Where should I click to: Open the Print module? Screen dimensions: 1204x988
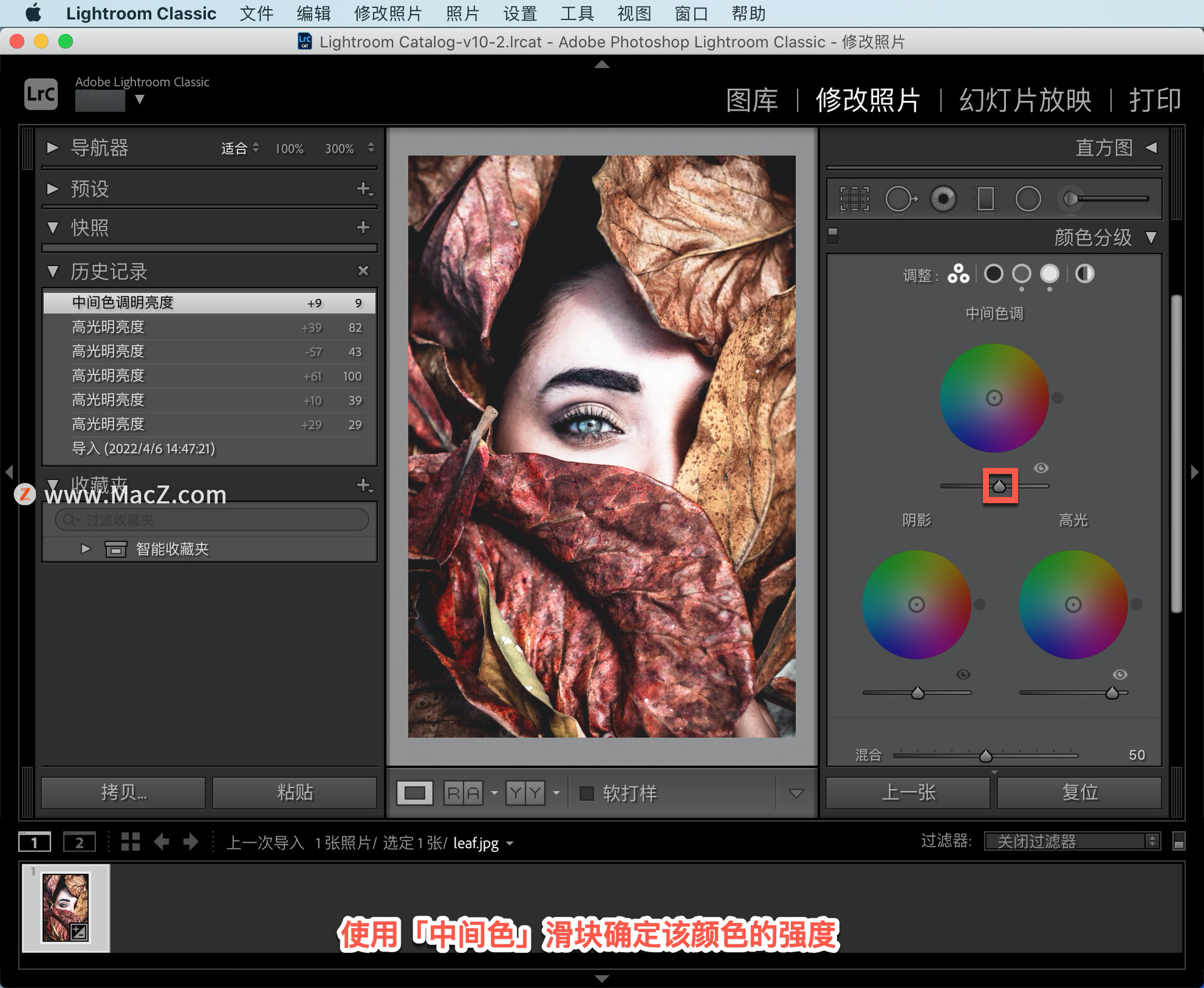point(1155,100)
